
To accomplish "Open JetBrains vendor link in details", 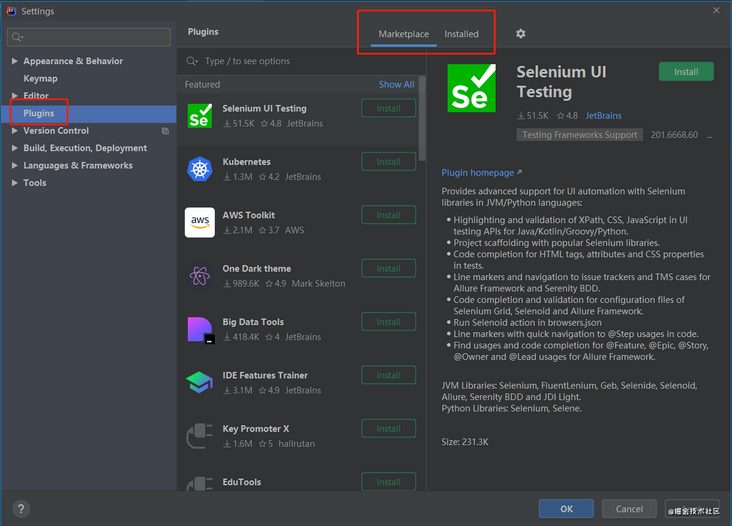I will click(x=603, y=116).
